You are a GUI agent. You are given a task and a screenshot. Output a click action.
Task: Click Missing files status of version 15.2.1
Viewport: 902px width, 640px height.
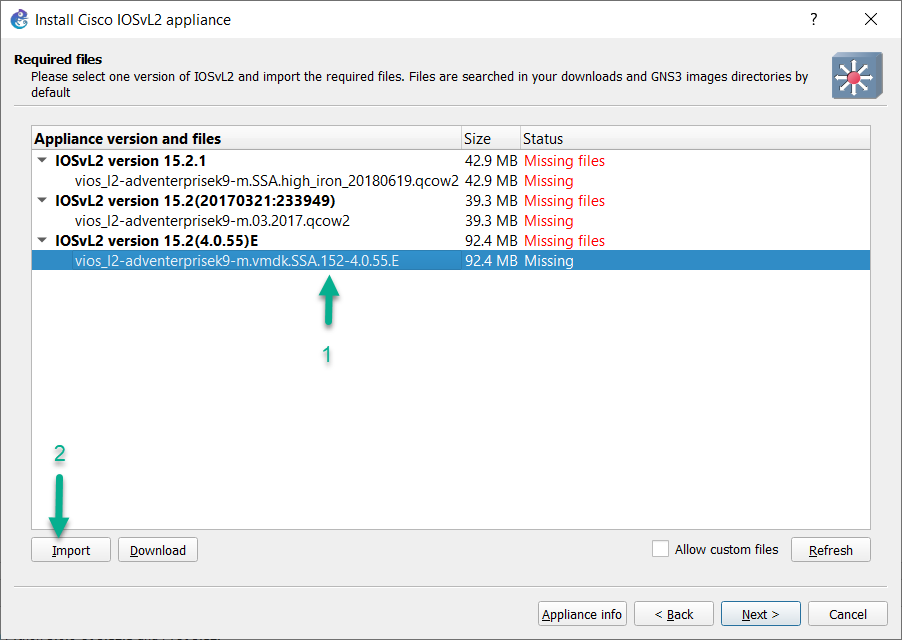[x=564, y=160]
